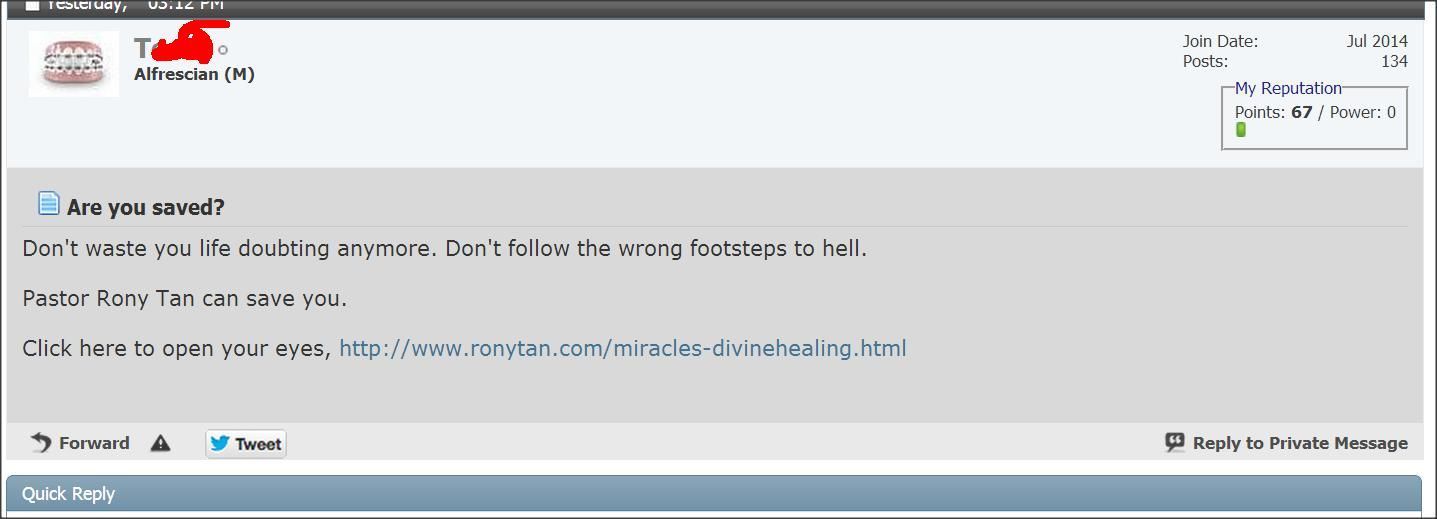Screen dimensions: 1437x519
Task: Select the Forward text link
Action: coord(94,443)
